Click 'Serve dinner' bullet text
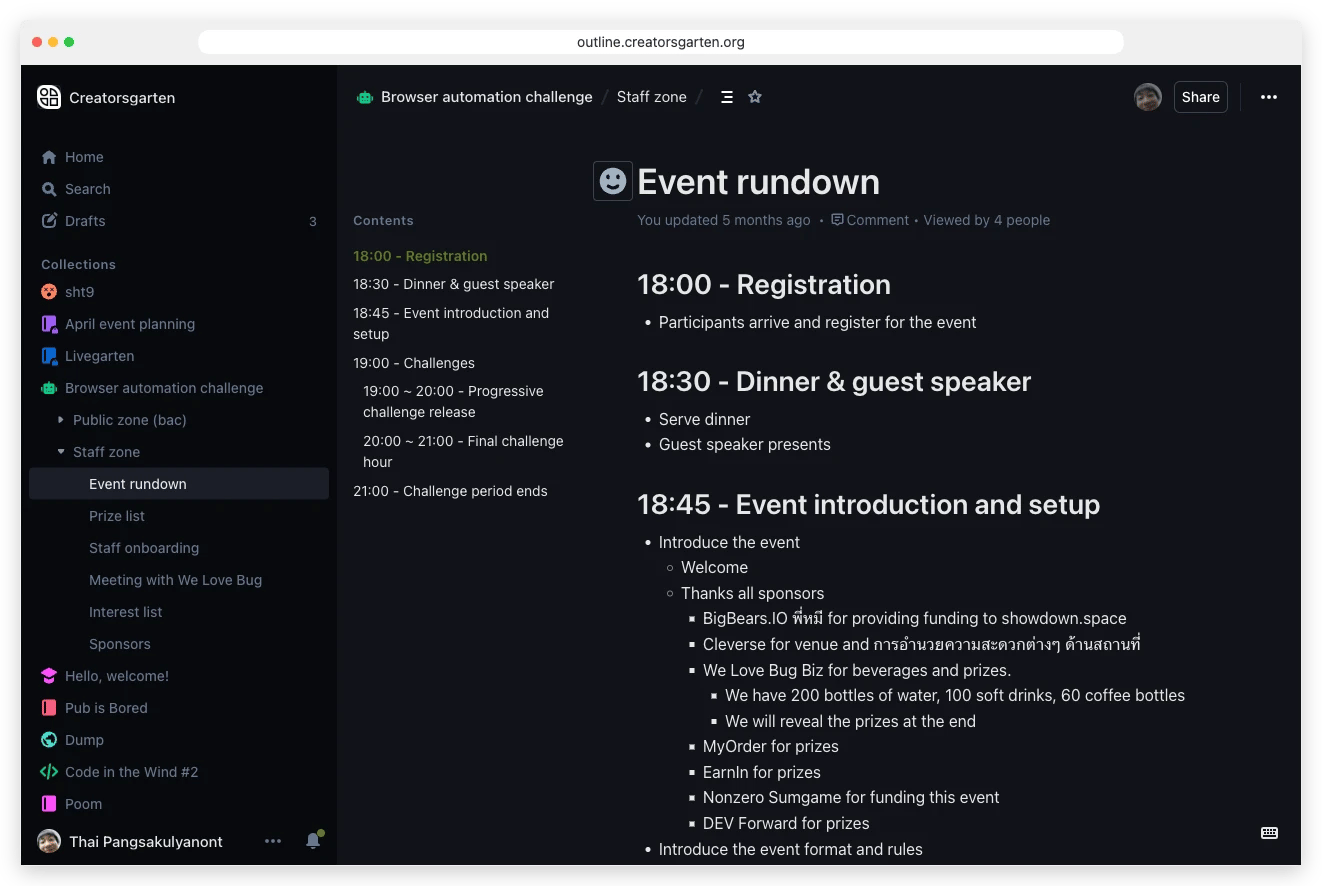The image size is (1322, 886). (x=704, y=419)
